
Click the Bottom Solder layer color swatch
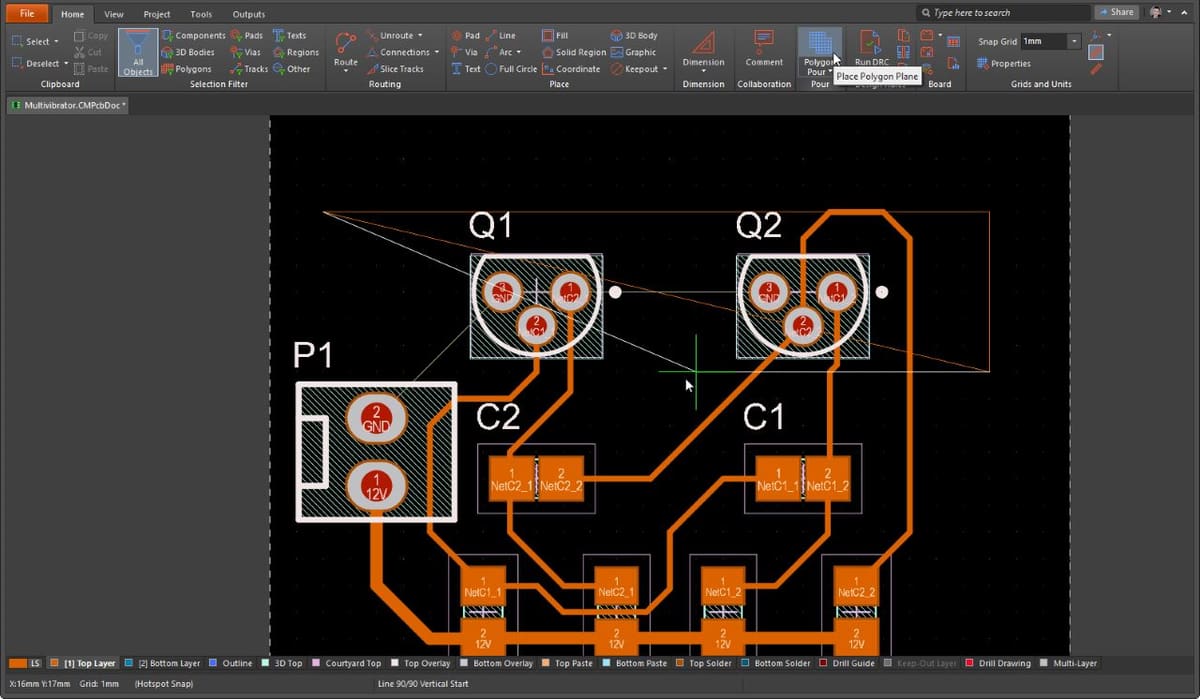tap(746, 663)
